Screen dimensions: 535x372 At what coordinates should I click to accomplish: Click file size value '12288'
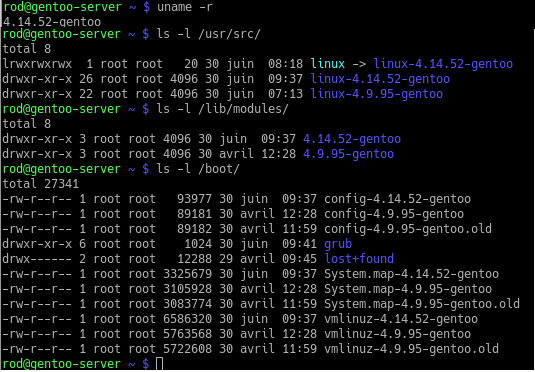194,259
